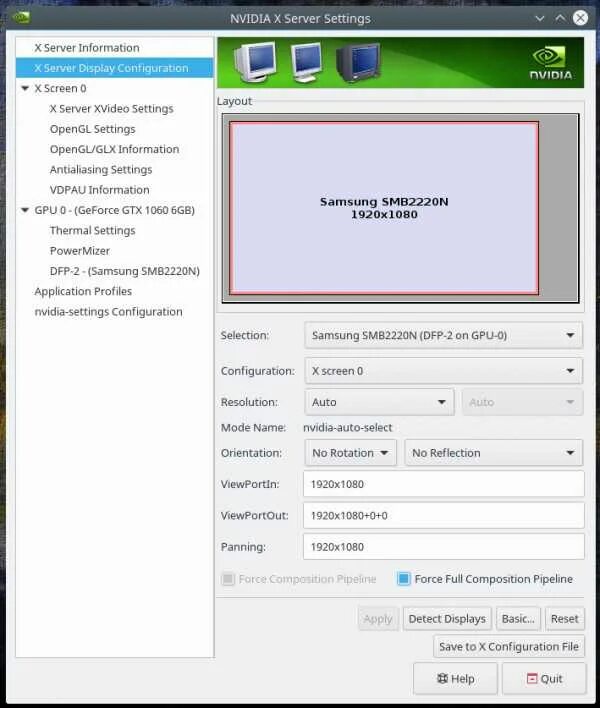Open the refresh rate Auto dropdown
Viewport: 600px width, 708px height.
[522, 402]
